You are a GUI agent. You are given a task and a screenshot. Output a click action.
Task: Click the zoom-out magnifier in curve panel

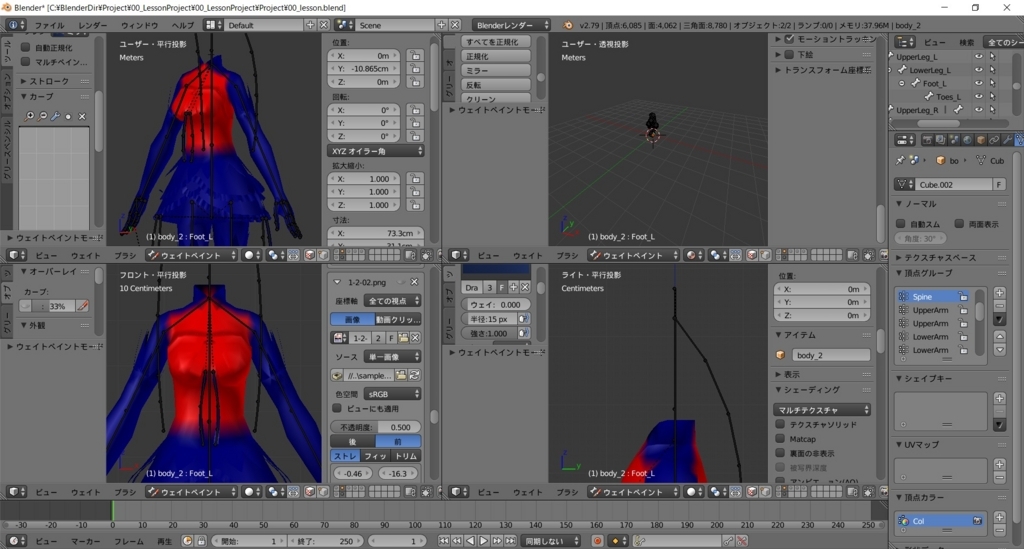(42, 116)
